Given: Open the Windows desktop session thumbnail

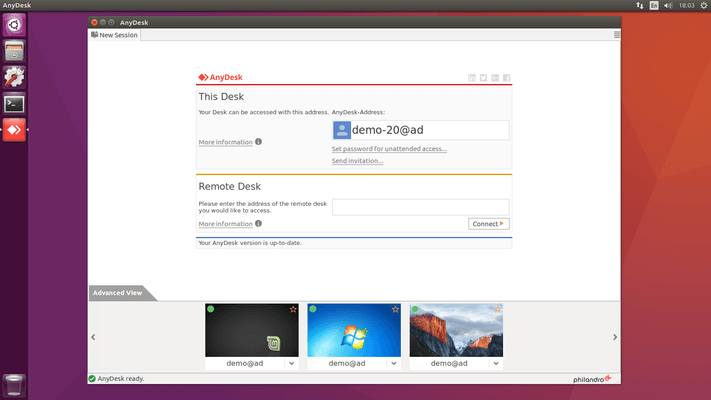Looking at the screenshot, I should pyautogui.click(x=354, y=330).
